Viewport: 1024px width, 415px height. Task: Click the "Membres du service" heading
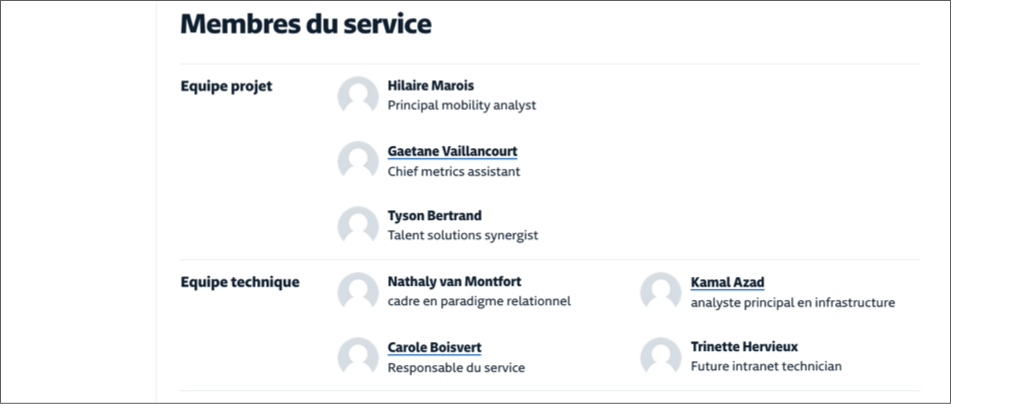(306, 24)
